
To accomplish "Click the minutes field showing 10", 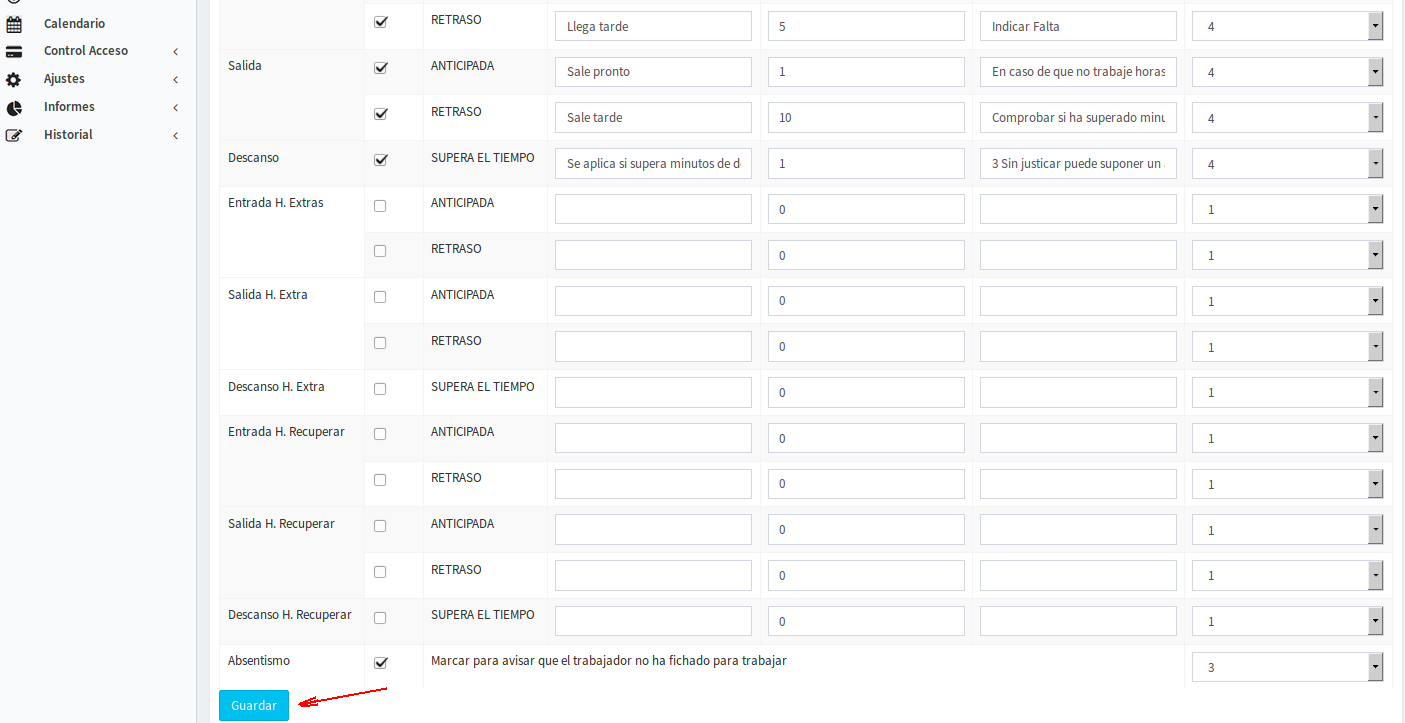I will pos(866,118).
